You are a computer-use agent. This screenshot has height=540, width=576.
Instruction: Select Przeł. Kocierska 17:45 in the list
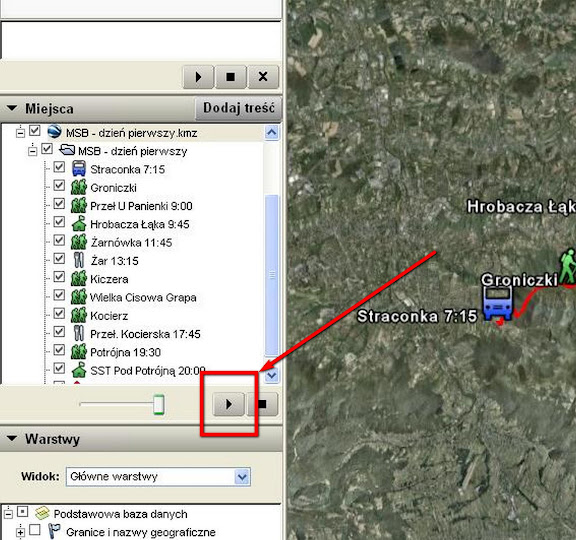tap(145, 334)
